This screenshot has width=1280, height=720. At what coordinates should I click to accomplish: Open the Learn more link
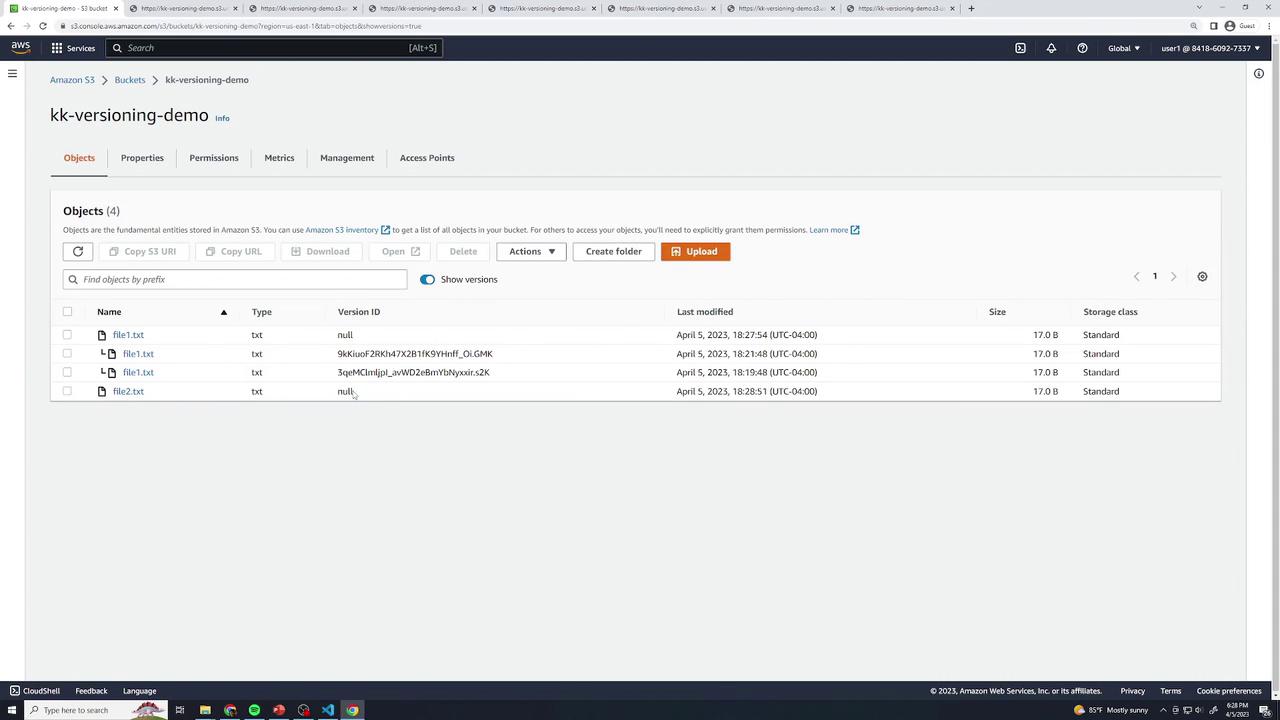point(834,230)
